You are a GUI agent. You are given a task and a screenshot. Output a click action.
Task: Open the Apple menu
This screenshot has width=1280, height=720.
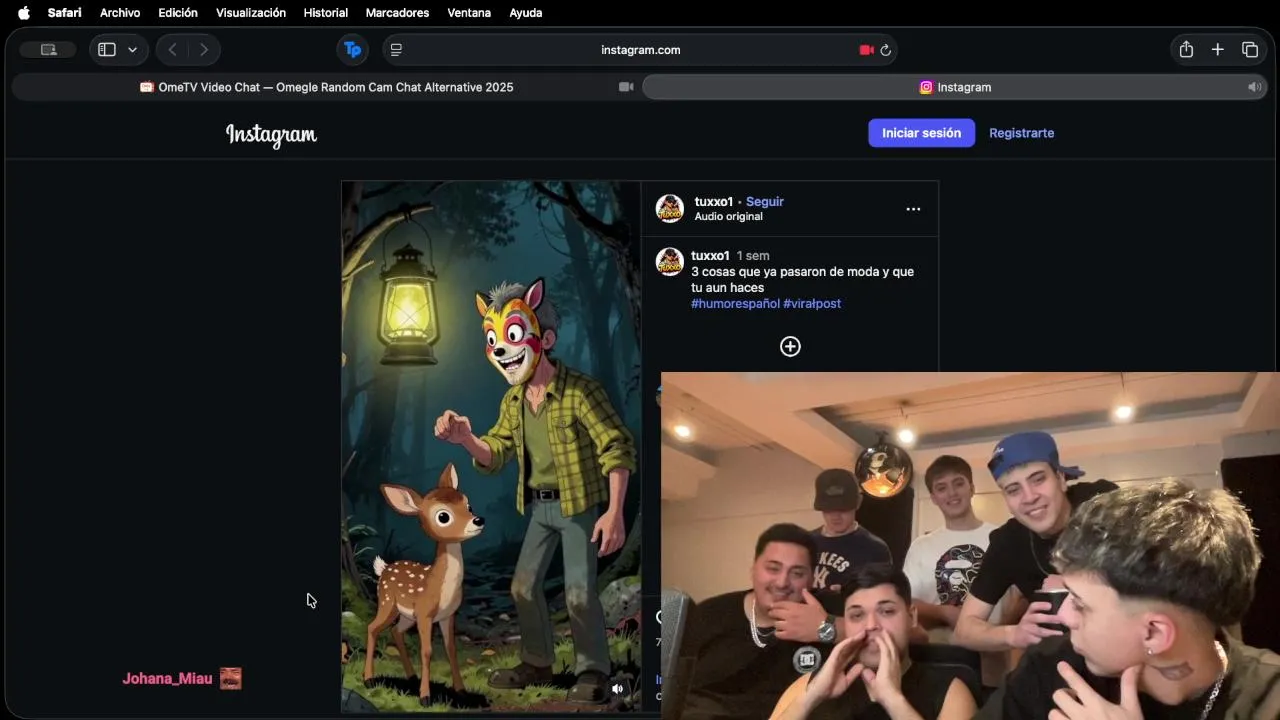click(x=23, y=13)
